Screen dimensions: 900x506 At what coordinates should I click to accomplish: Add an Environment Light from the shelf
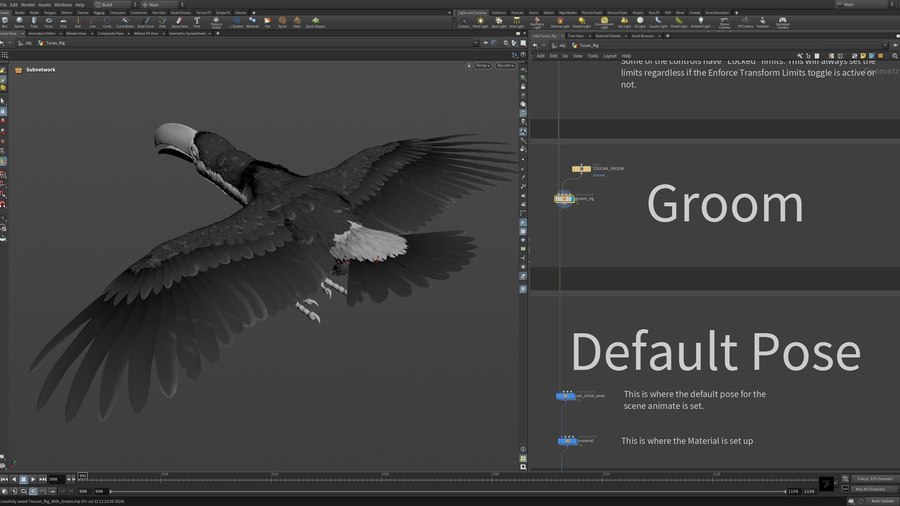pyautogui.click(x=604, y=22)
